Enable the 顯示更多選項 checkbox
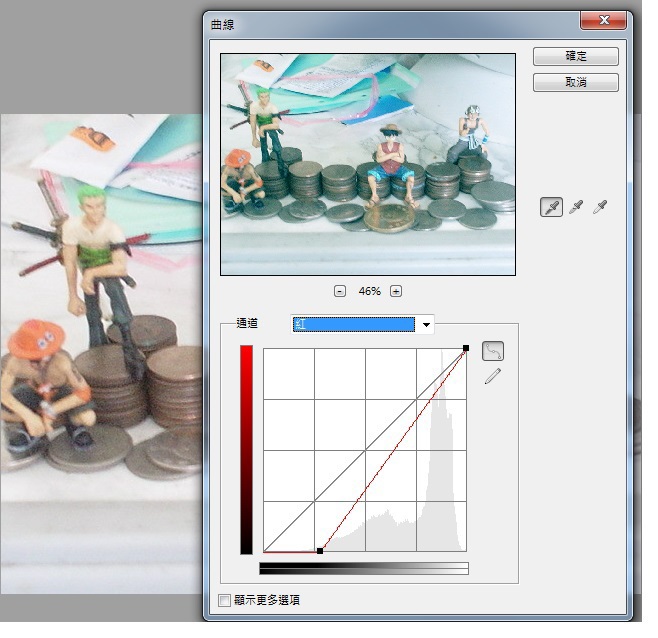Viewport: 658px width, 638px height. (x=225, y=600)
